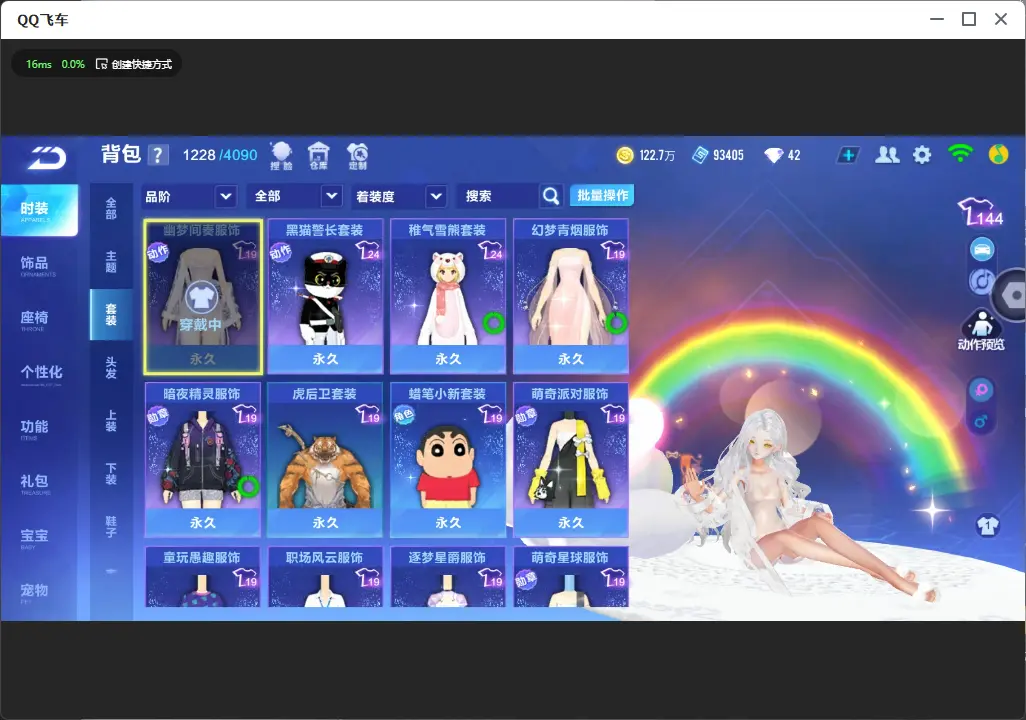The height and width of the screenshot is (720, 1026).
Task: Select the 全部 subcategory tab
Action: point(111,209)
